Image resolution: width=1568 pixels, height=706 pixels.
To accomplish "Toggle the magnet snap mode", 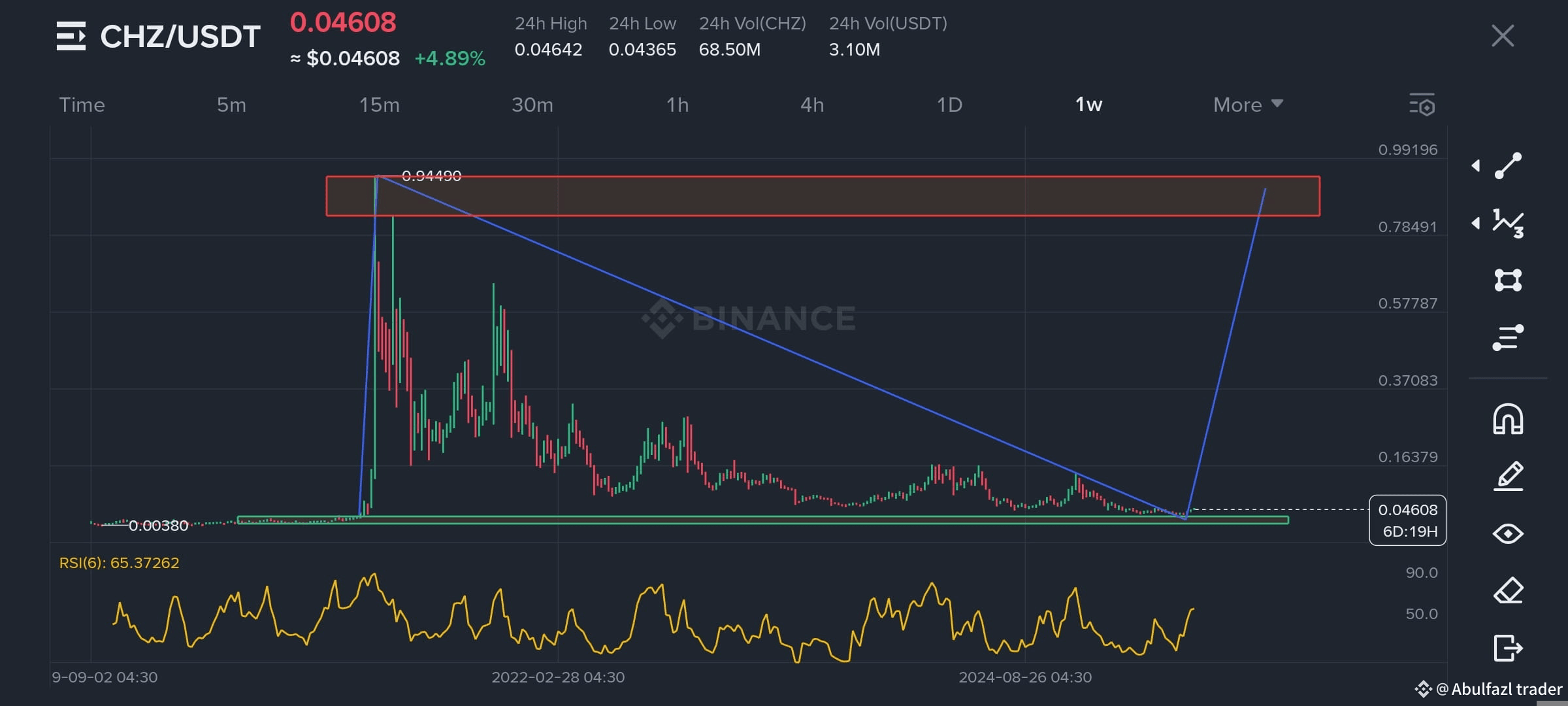I will pyautogui.click(x=1508, y=419).
